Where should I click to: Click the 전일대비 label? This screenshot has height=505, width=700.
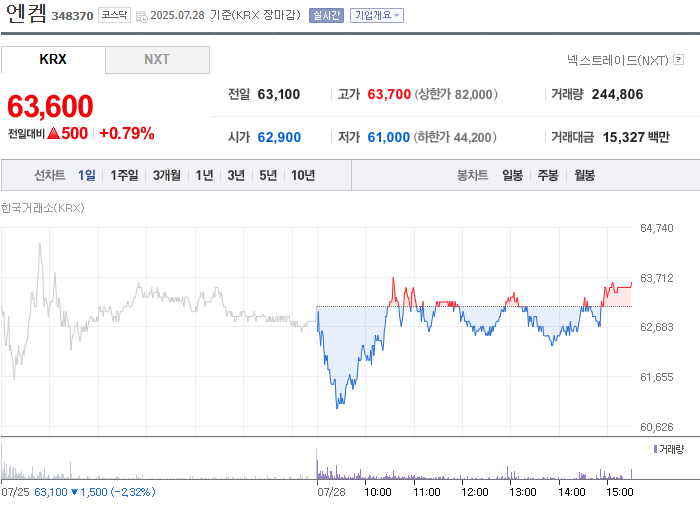(x=26, y=134)
